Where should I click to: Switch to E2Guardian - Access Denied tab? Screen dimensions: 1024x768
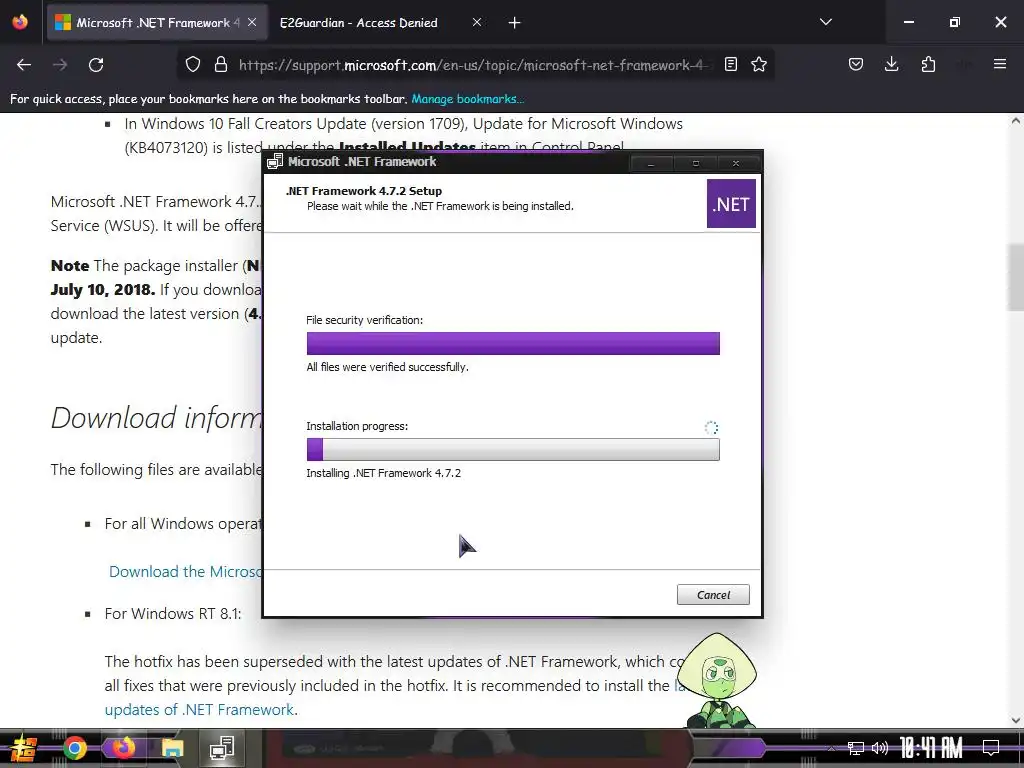[359, 23]
